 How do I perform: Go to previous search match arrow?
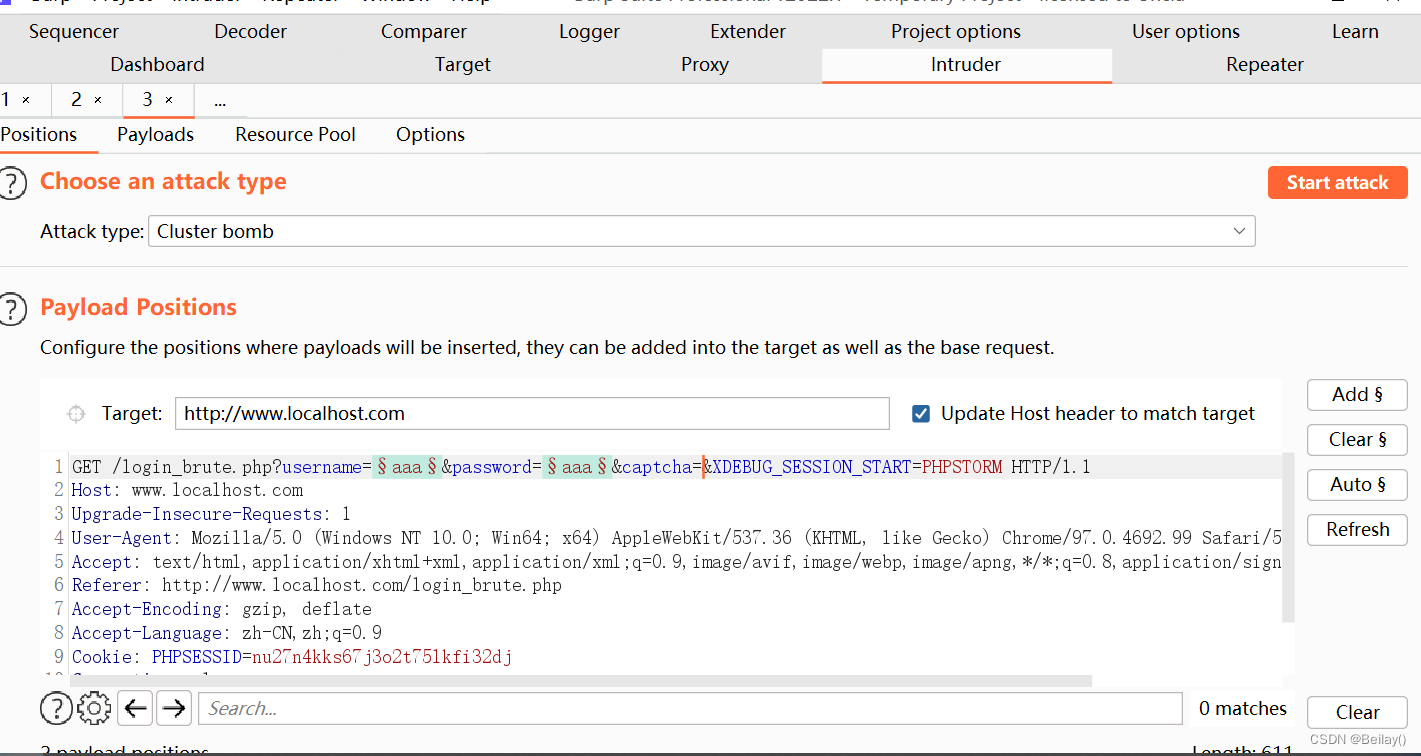point(135,709)
